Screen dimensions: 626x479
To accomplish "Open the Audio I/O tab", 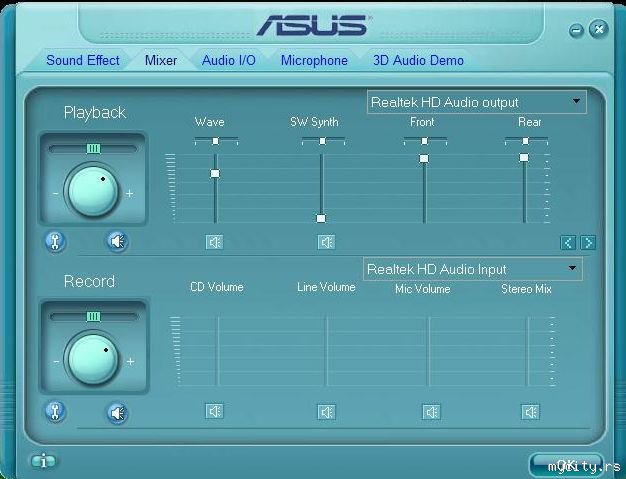I will [x=229, y=60].
